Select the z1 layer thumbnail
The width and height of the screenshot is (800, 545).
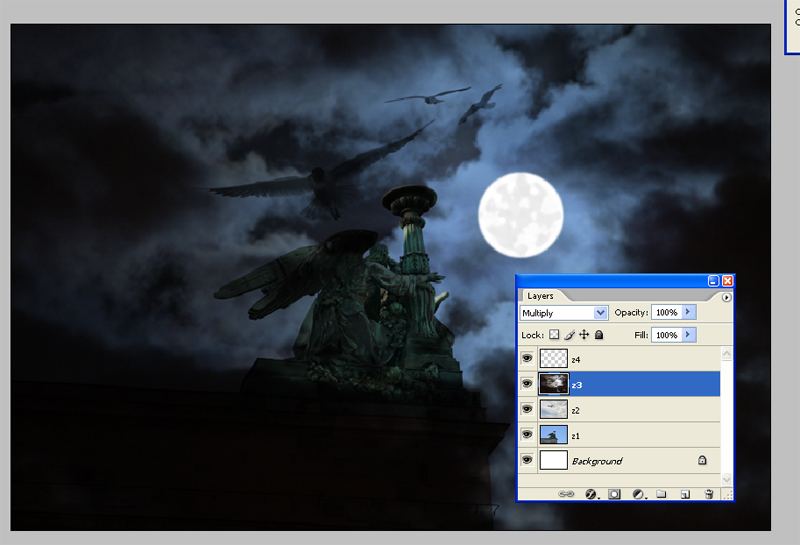point(554,435)
